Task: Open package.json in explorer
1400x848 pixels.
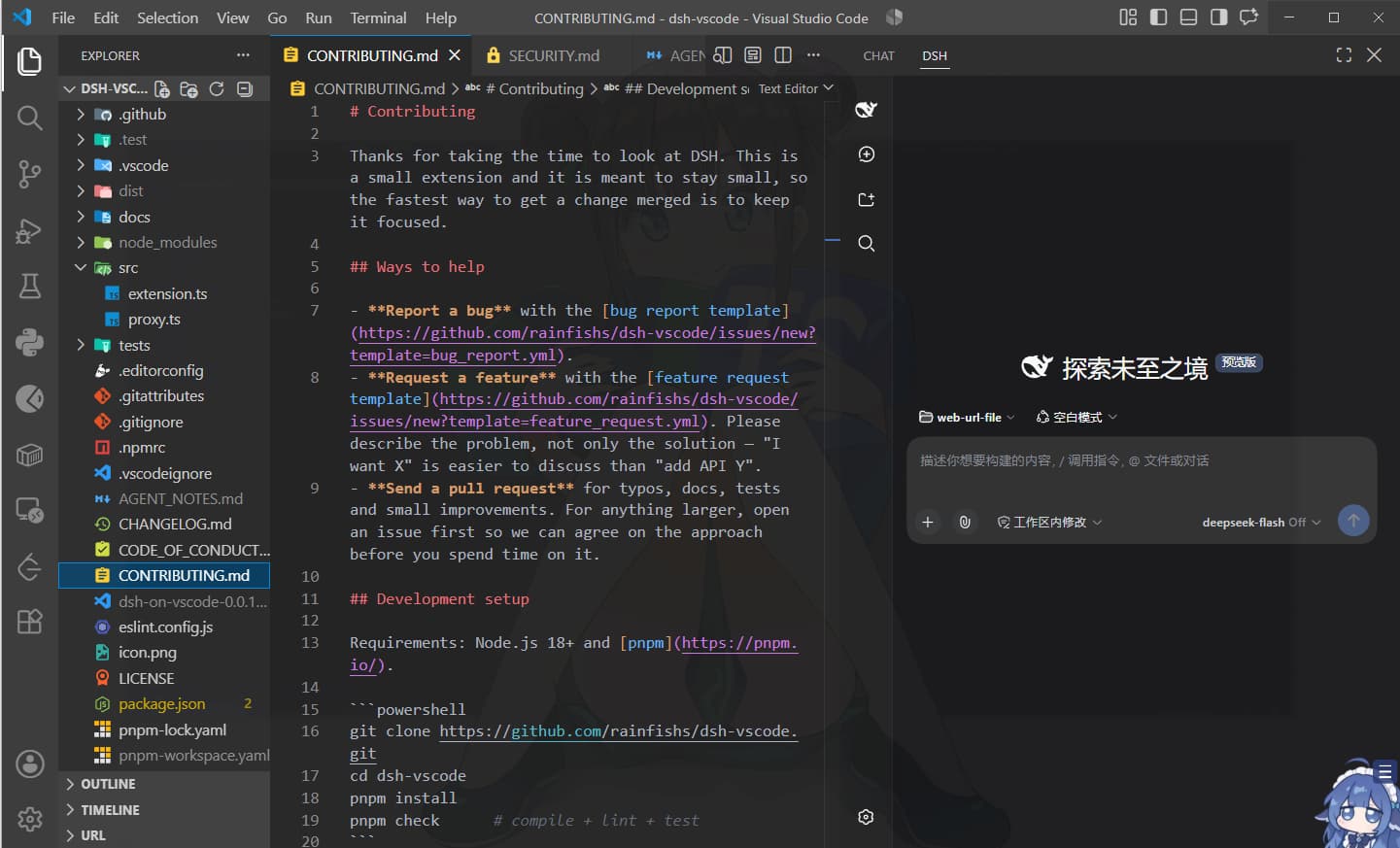Action: tap(164, 703)
